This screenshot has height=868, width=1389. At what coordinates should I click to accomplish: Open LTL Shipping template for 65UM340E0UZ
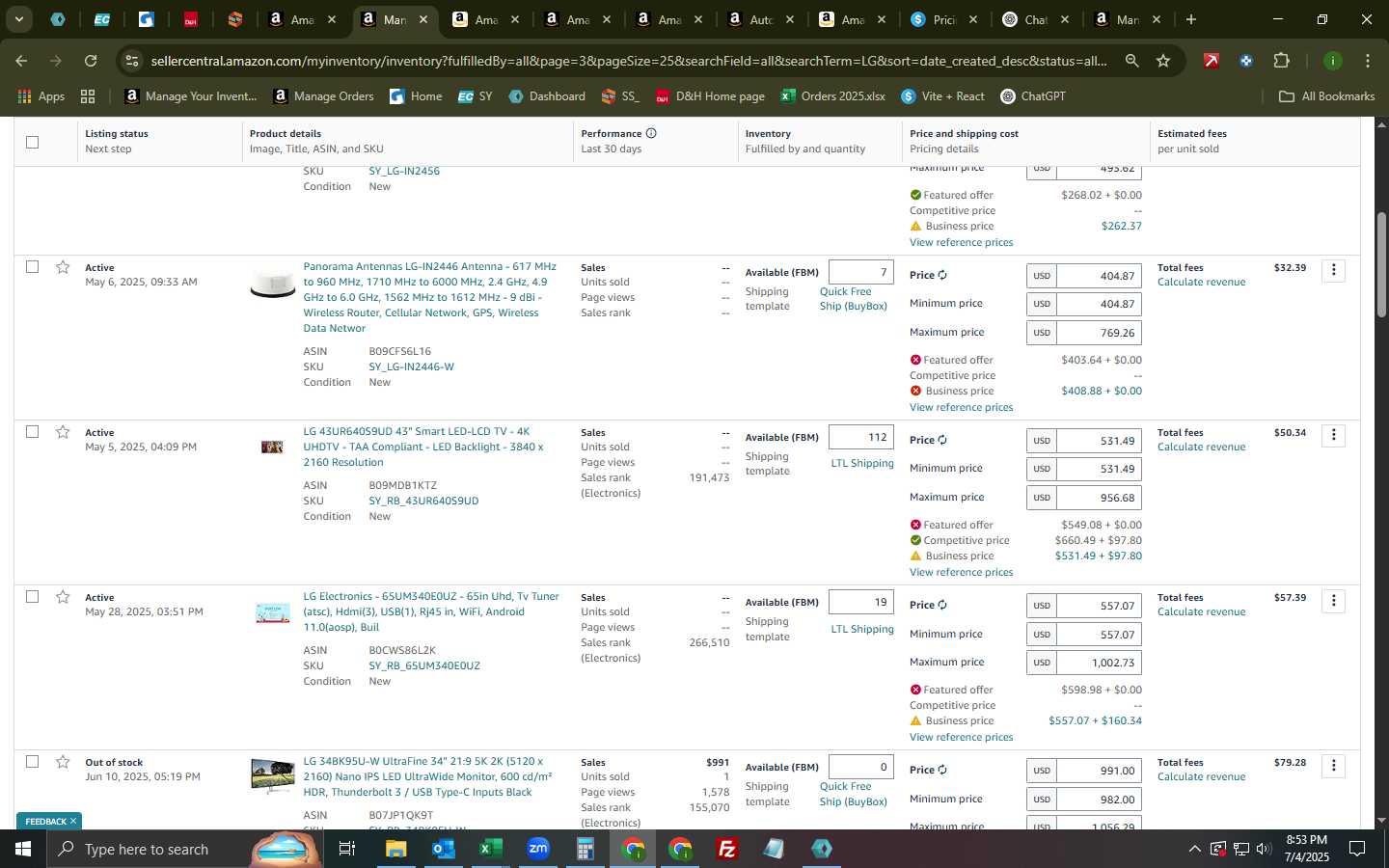tap(862, 629)
